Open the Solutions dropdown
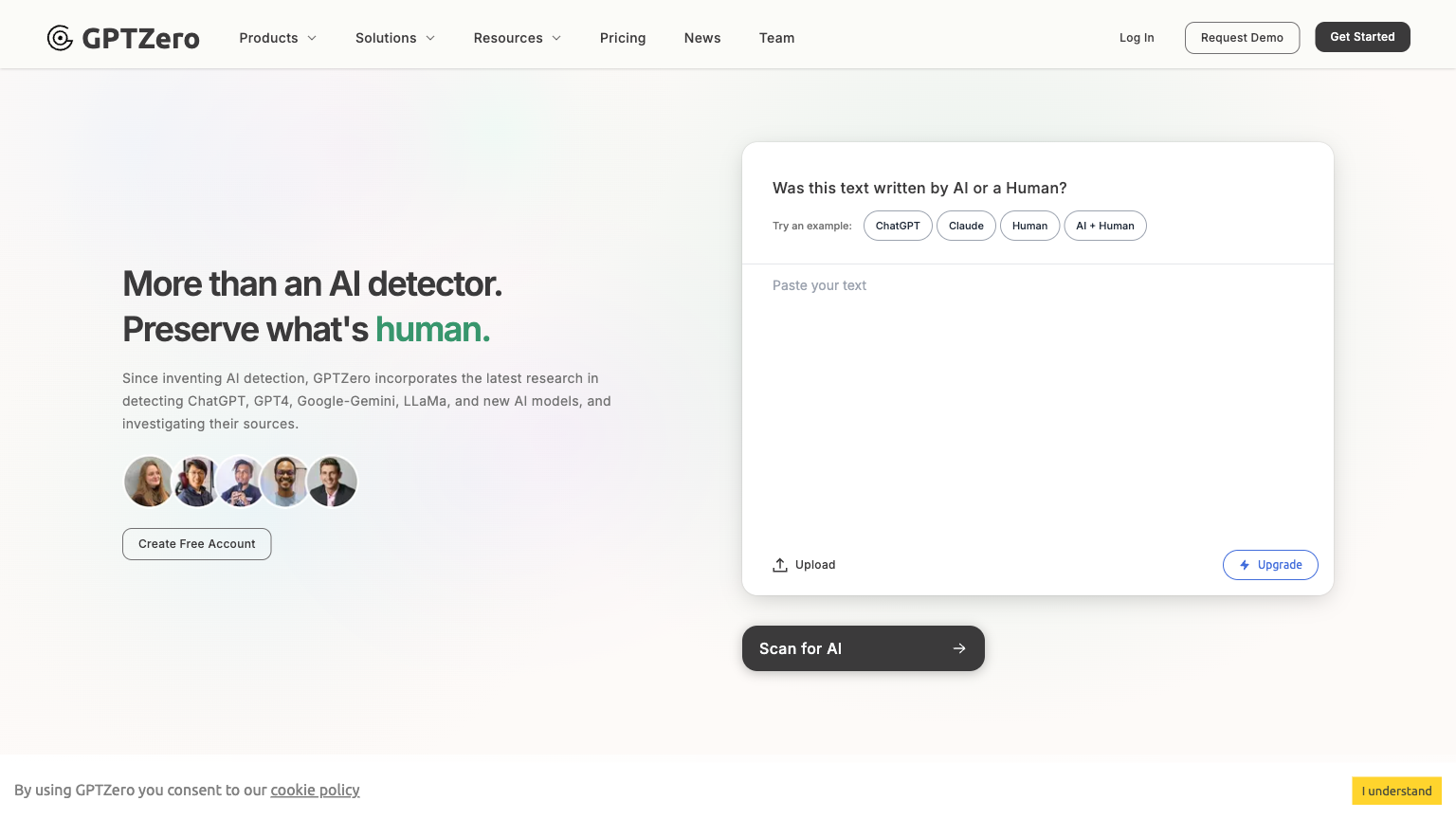1456x819 pixels. point(394,38)
